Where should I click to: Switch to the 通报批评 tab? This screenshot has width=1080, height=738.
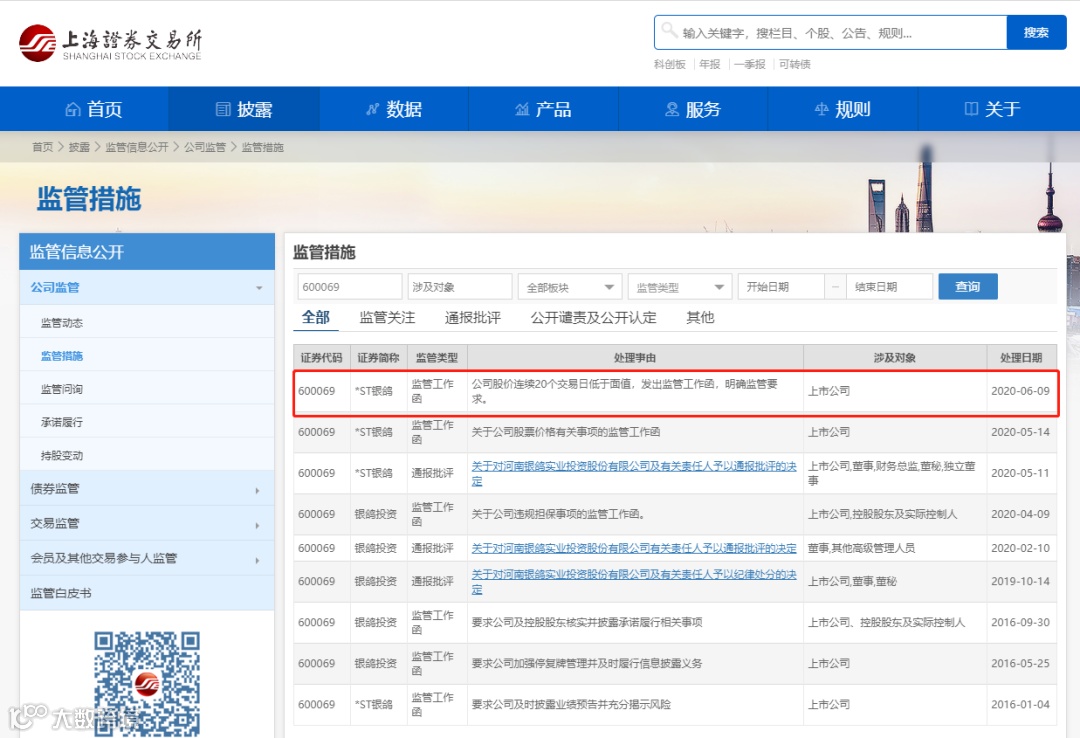[472, 318]
